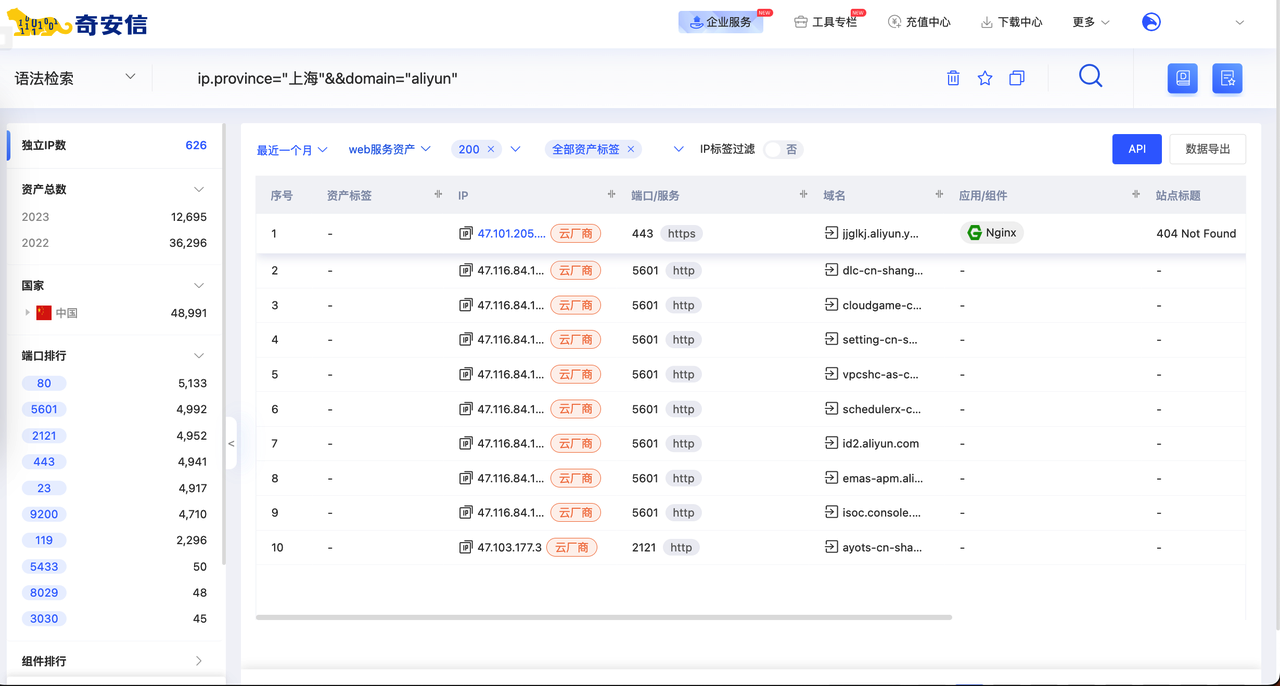Image resolution: width=1280 pixels, height=686 pixels.
Task: Click the 独立IP数 row
Action: [114, 145]
